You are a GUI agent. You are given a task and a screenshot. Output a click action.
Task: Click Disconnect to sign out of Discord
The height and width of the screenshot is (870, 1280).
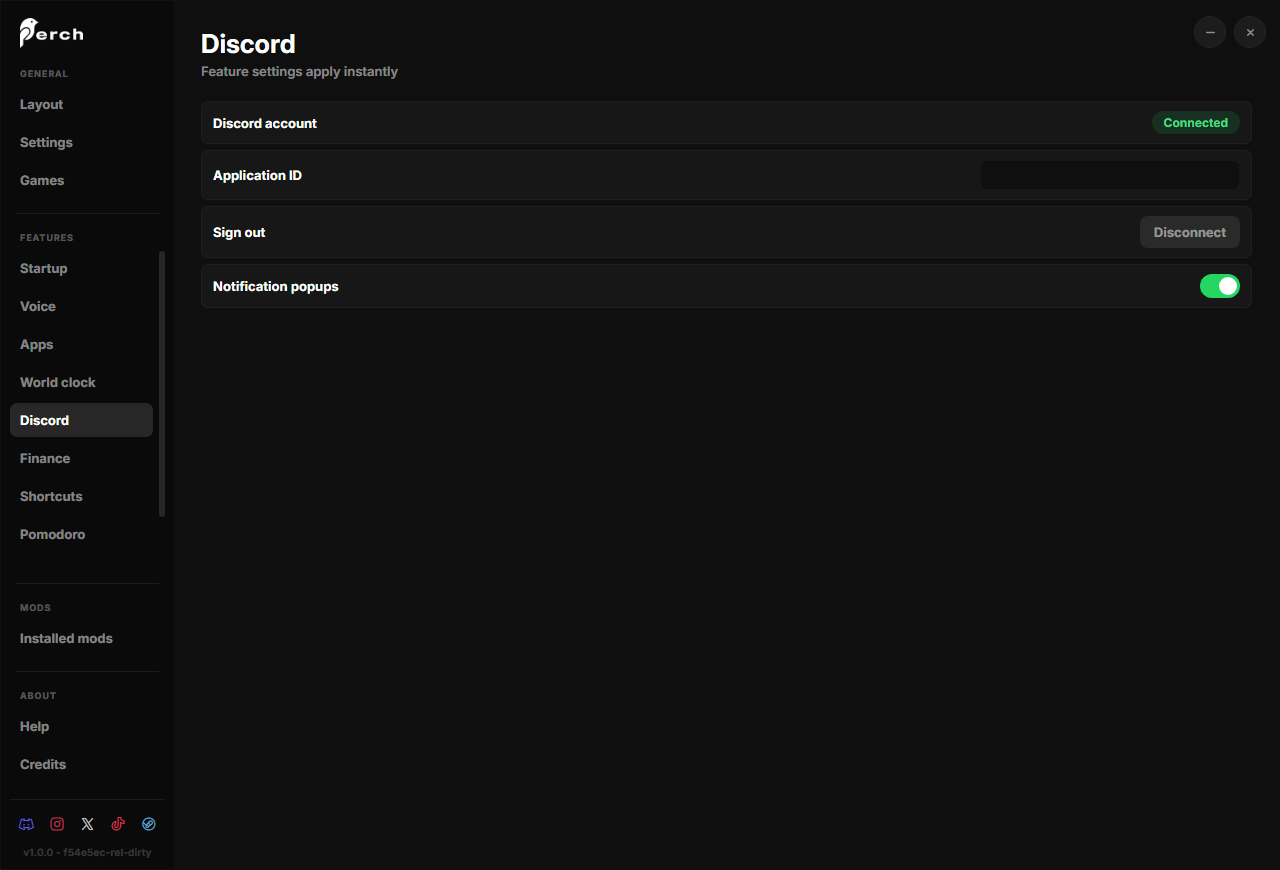1190,232
